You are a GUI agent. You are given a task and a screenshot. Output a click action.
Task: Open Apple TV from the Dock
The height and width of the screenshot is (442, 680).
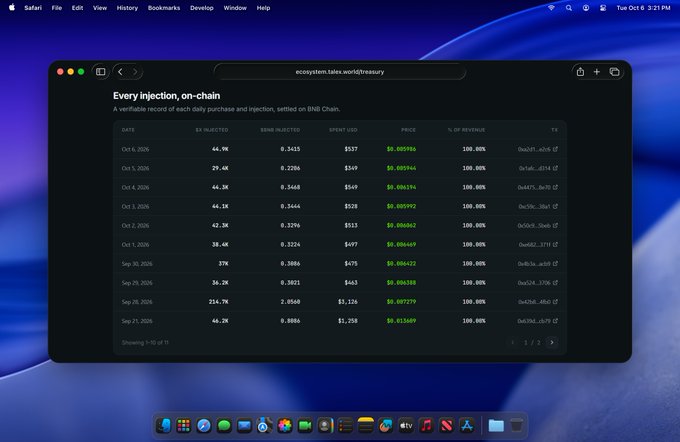[406, 426]
